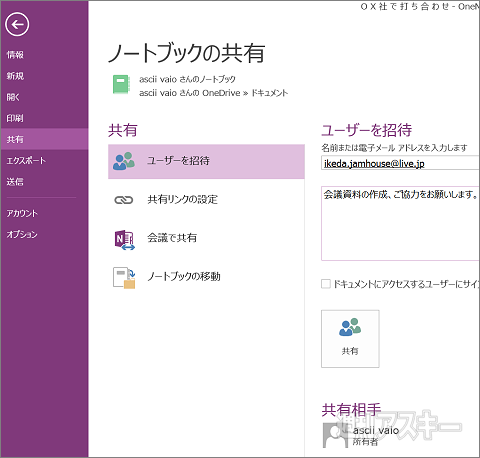Click the green notebook icon

(121, 84)
